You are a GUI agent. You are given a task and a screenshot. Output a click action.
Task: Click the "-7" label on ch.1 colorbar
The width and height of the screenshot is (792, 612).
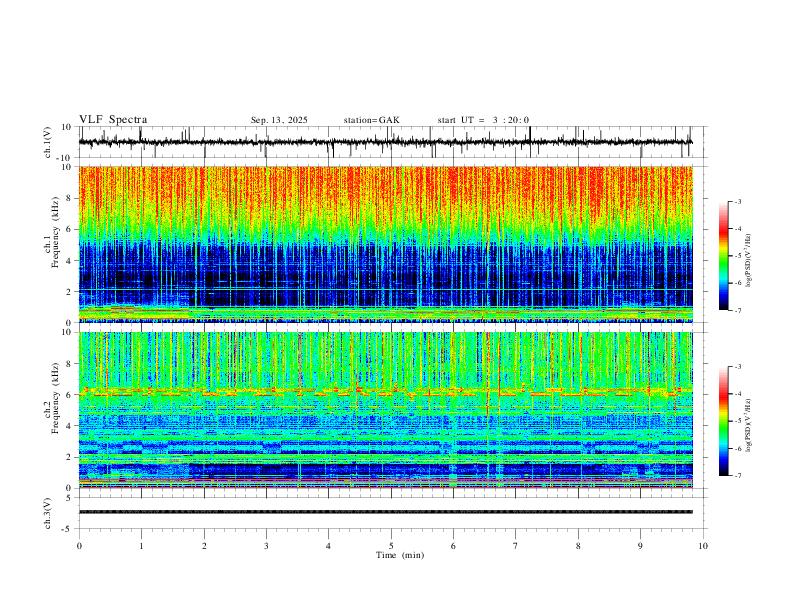(x=738, y=310)
